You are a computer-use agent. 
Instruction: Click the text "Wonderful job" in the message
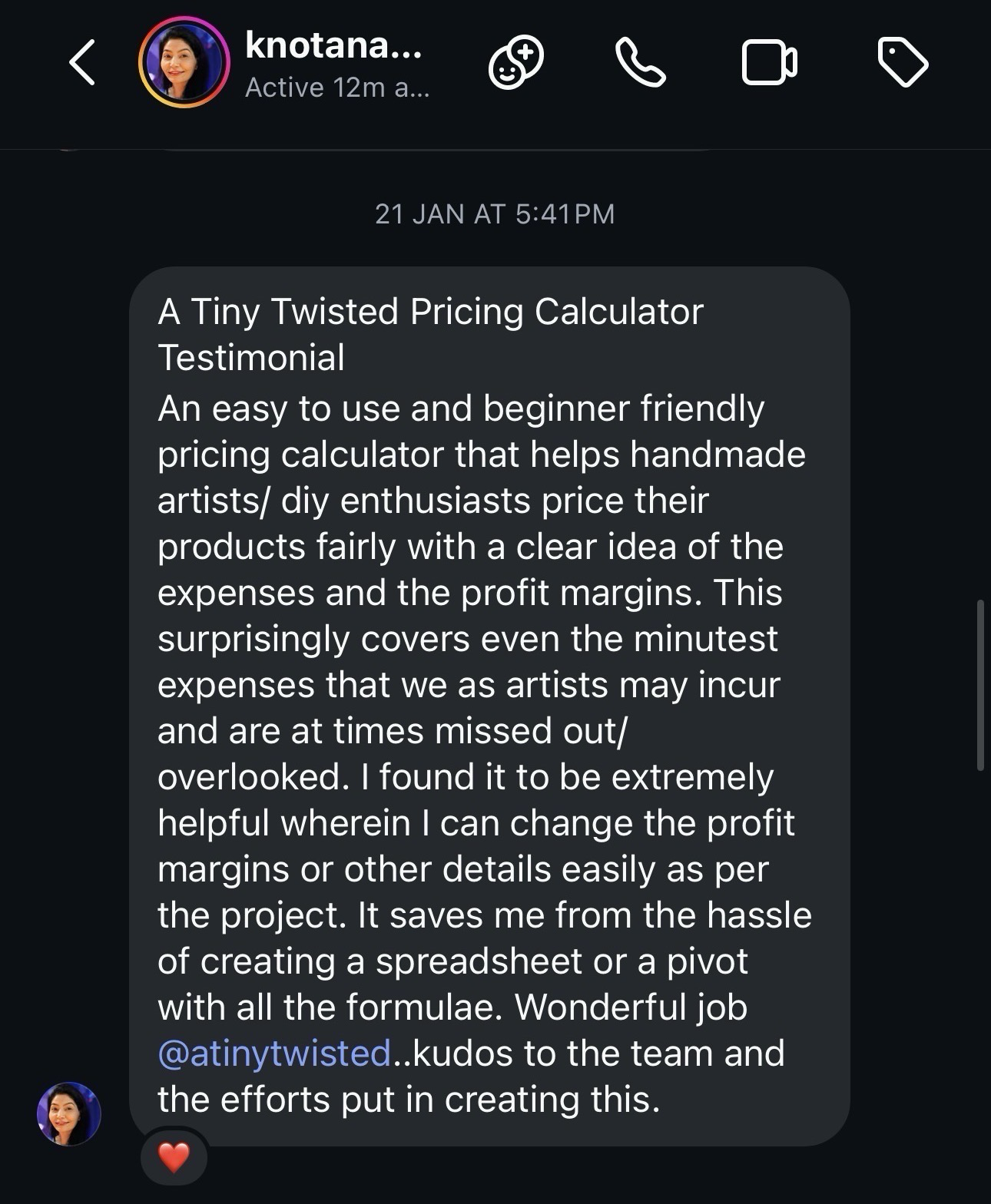(631, 1007)
